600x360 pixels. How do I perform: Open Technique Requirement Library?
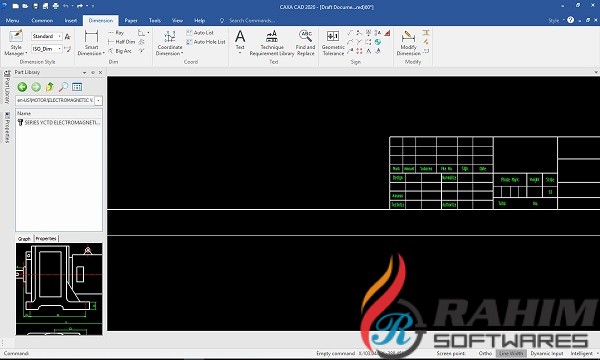272,42
